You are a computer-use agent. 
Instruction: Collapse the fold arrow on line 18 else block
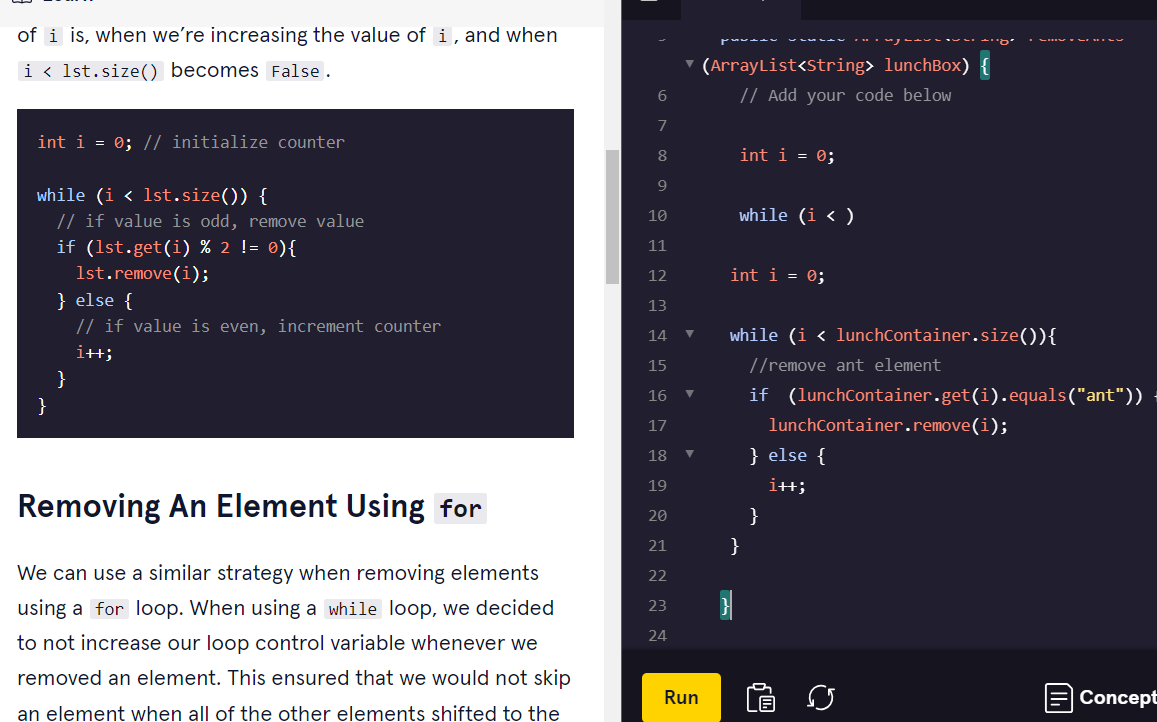pos(690,454)
